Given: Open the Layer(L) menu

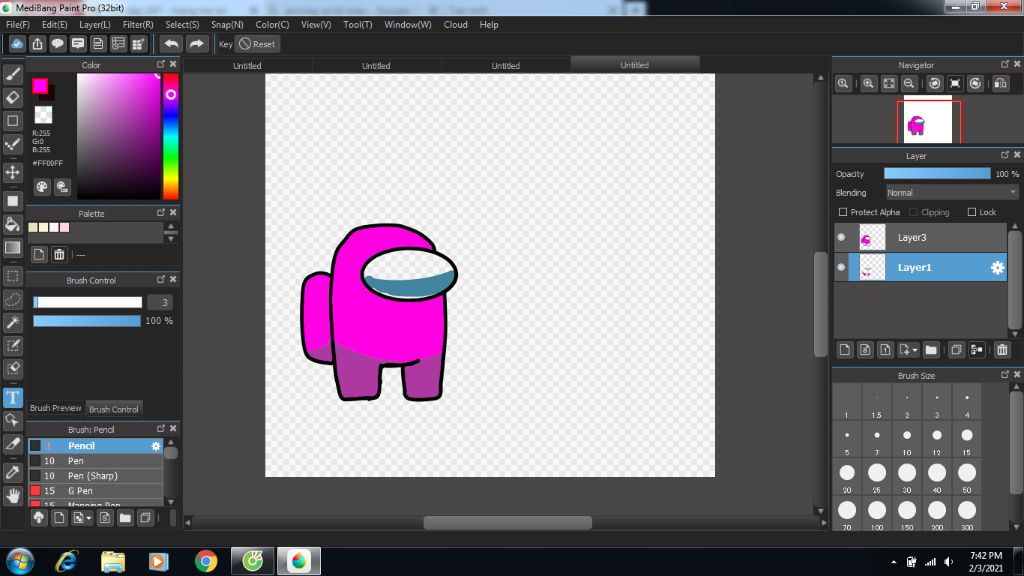Looking at the screenshot, I should pos(95,25).
